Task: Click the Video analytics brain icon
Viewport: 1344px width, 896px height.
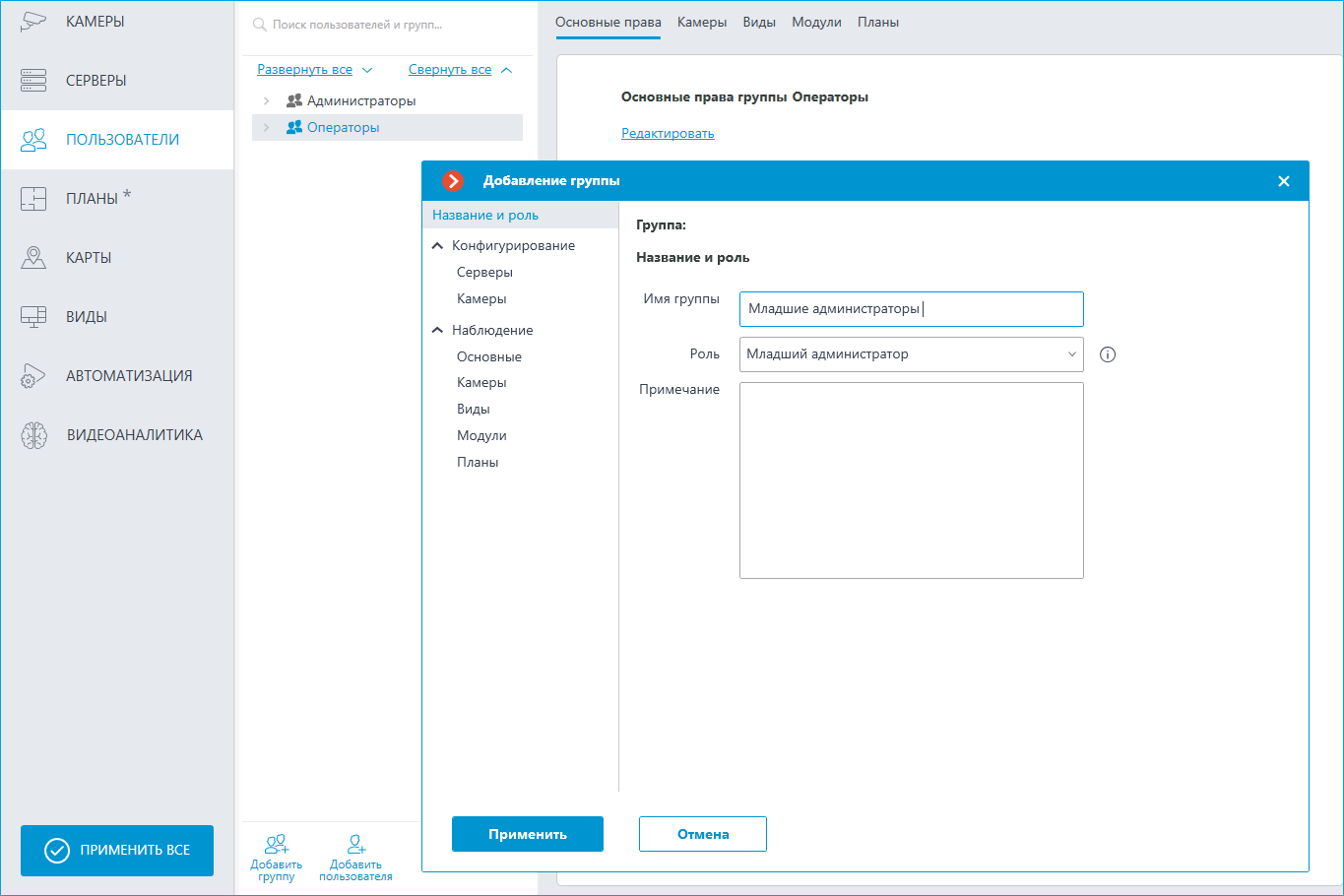Action: pyautogui.click(x=33, y=435)
